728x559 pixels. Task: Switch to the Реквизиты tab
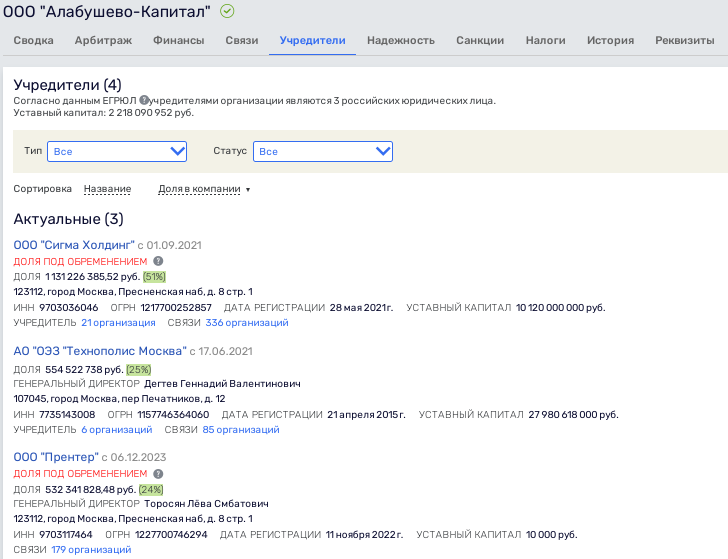(x=684, y=41)
